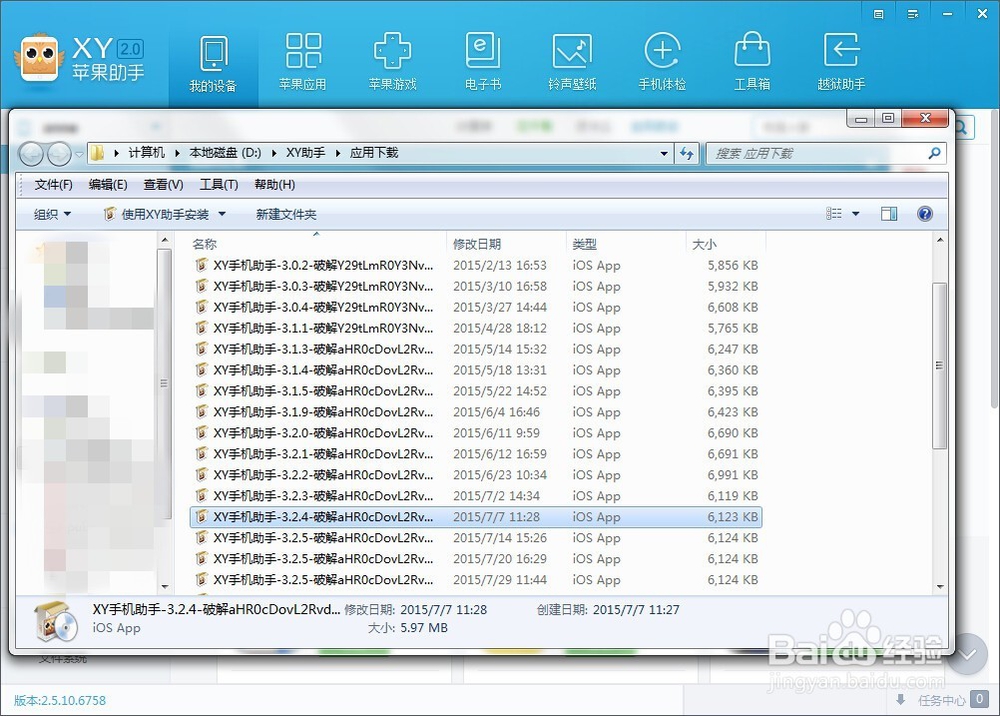Click search magnifier icon in Explorer
Screen dimensions: 1000x716
click(x=934, y=153)
